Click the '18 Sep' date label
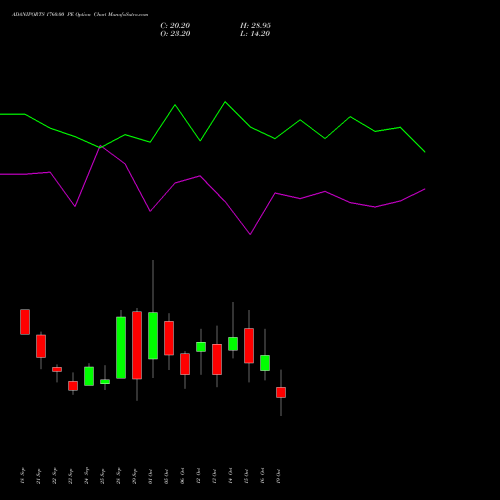Image resolution: width=500 pixels, height=500 pixels. (x=22, y=476)
